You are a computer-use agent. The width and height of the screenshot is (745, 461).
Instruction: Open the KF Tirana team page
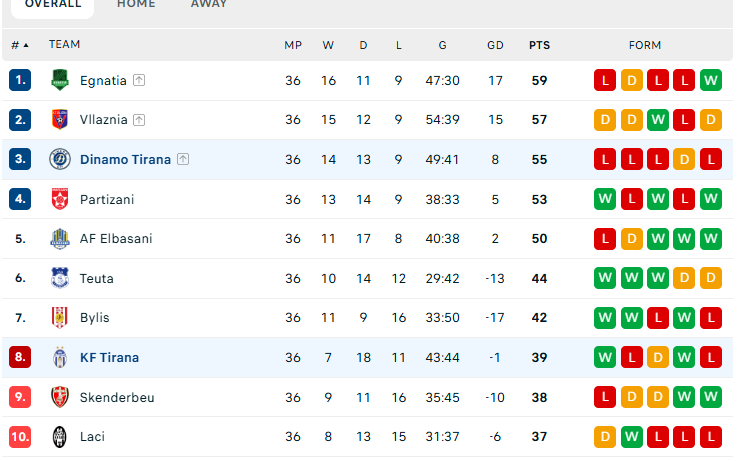[x=109, y=358]
